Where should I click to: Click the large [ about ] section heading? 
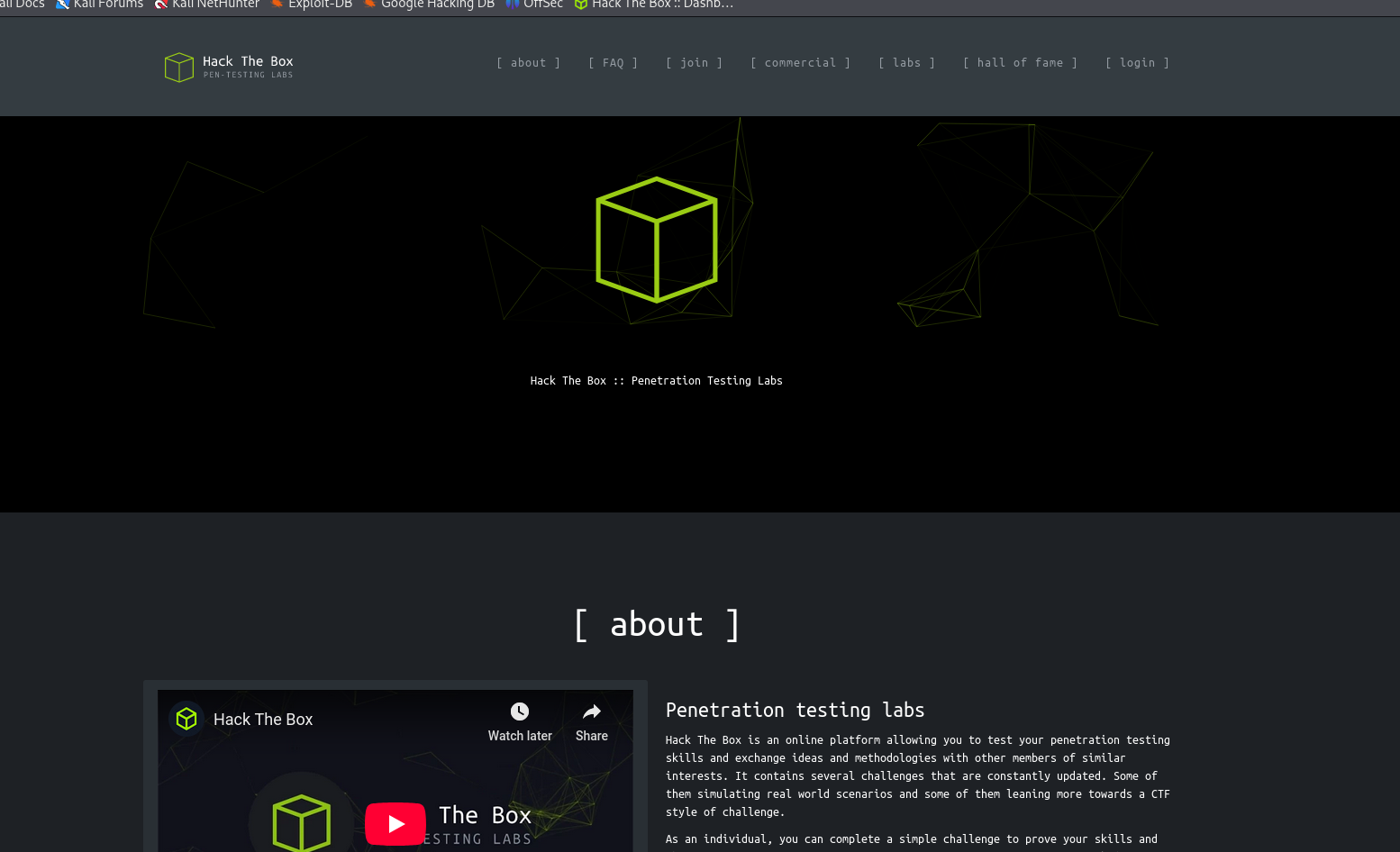pyautogui.click(x=657, y=624)
